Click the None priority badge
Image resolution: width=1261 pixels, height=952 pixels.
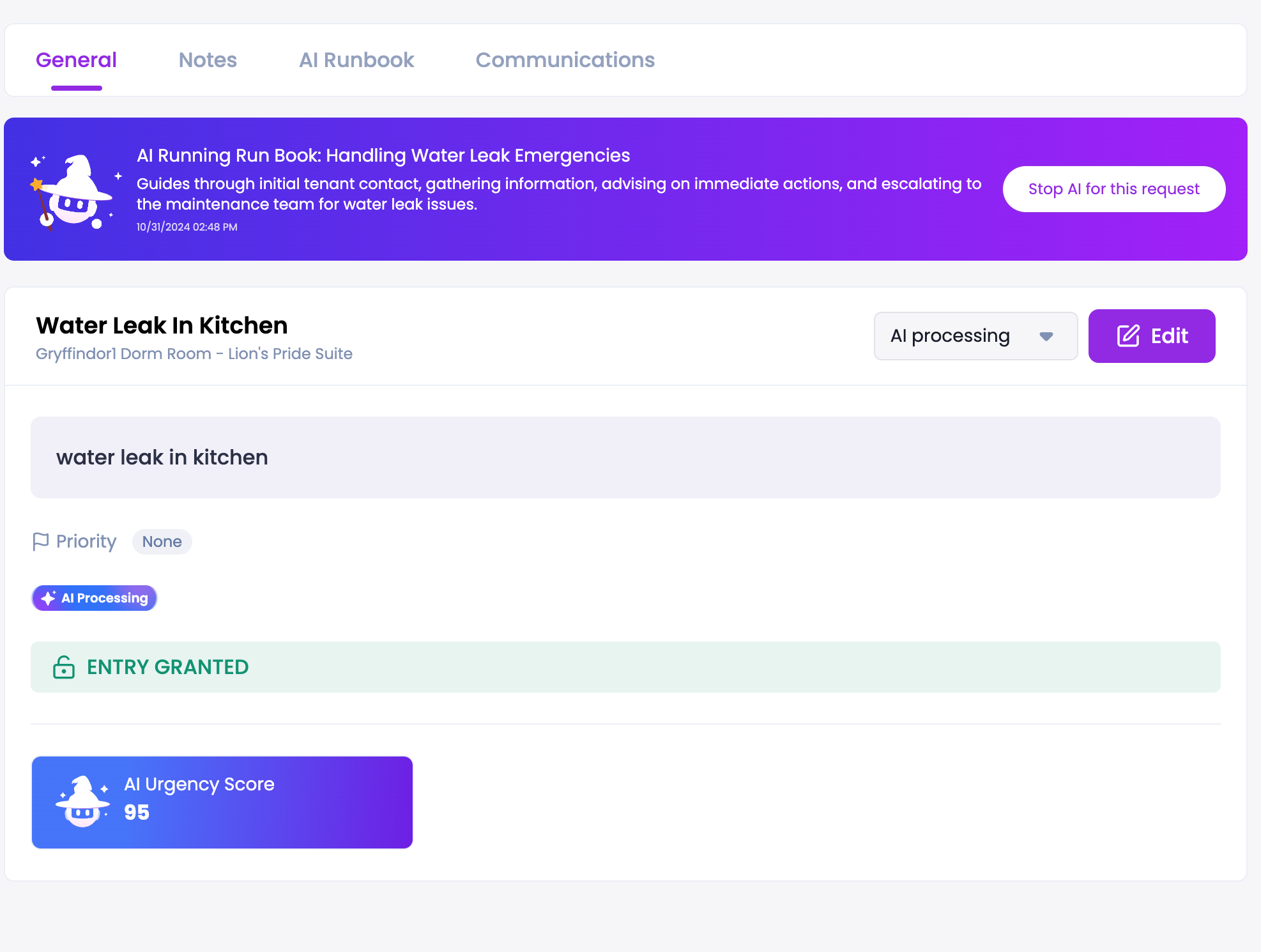click(x=162, y=542)
